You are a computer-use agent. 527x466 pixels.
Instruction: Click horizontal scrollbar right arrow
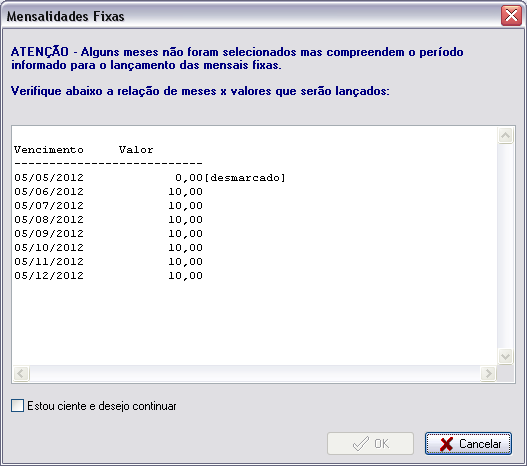pyautogui.click(x=488, y=374)
